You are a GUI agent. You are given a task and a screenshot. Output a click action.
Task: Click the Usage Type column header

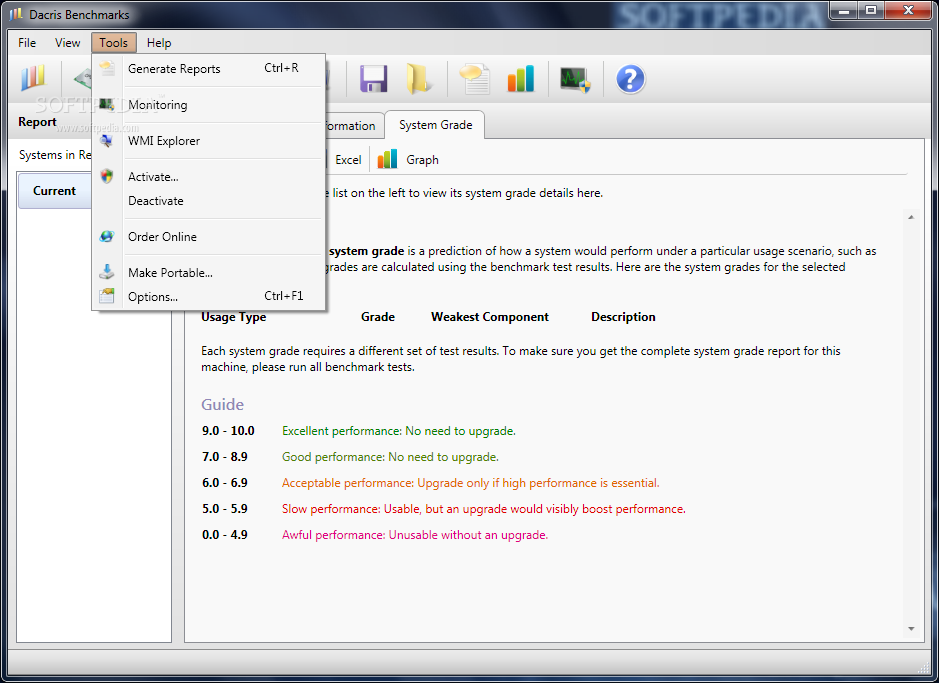[x=234, y=317]
